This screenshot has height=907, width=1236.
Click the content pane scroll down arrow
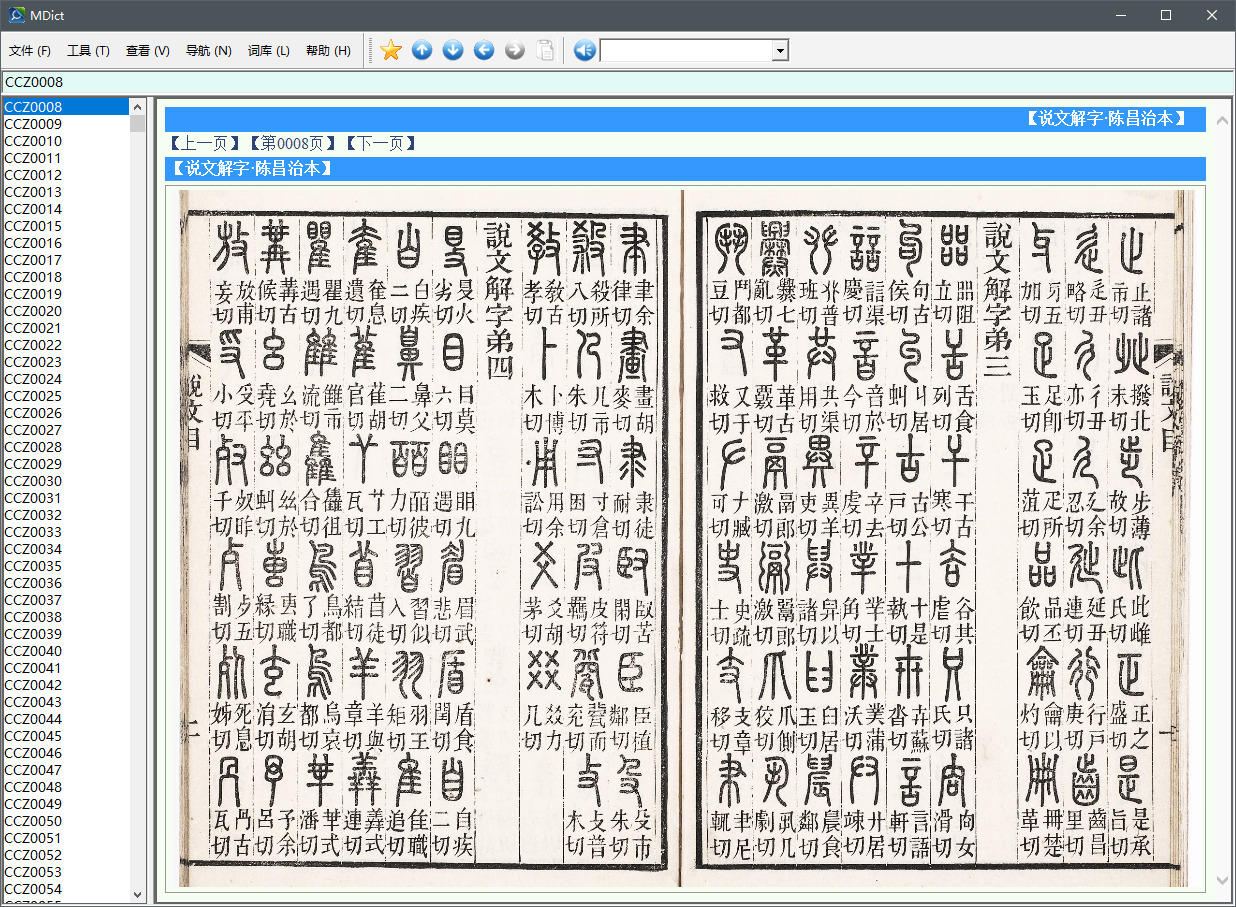(1222, 880)
